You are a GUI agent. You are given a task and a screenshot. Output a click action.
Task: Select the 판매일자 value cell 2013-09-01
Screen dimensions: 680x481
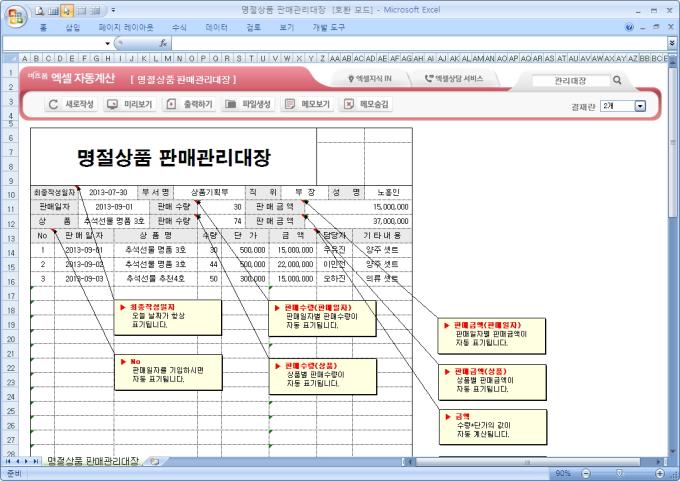114,207
